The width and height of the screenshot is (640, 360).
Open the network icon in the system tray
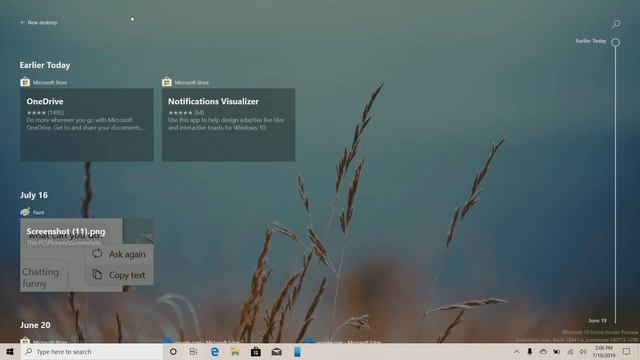tap(570, 351)
